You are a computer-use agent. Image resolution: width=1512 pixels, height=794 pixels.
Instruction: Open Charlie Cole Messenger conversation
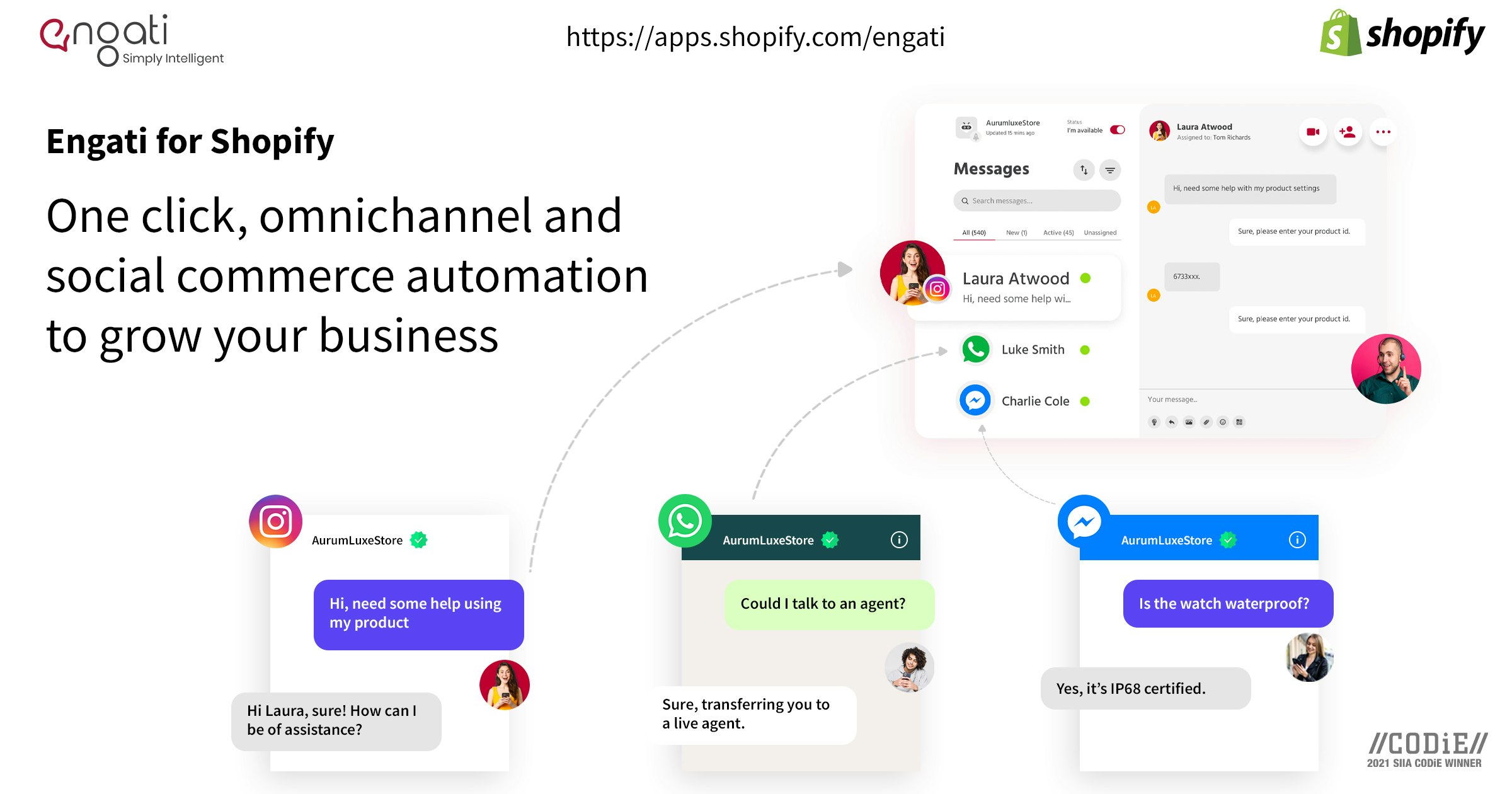click(1033, 401)
